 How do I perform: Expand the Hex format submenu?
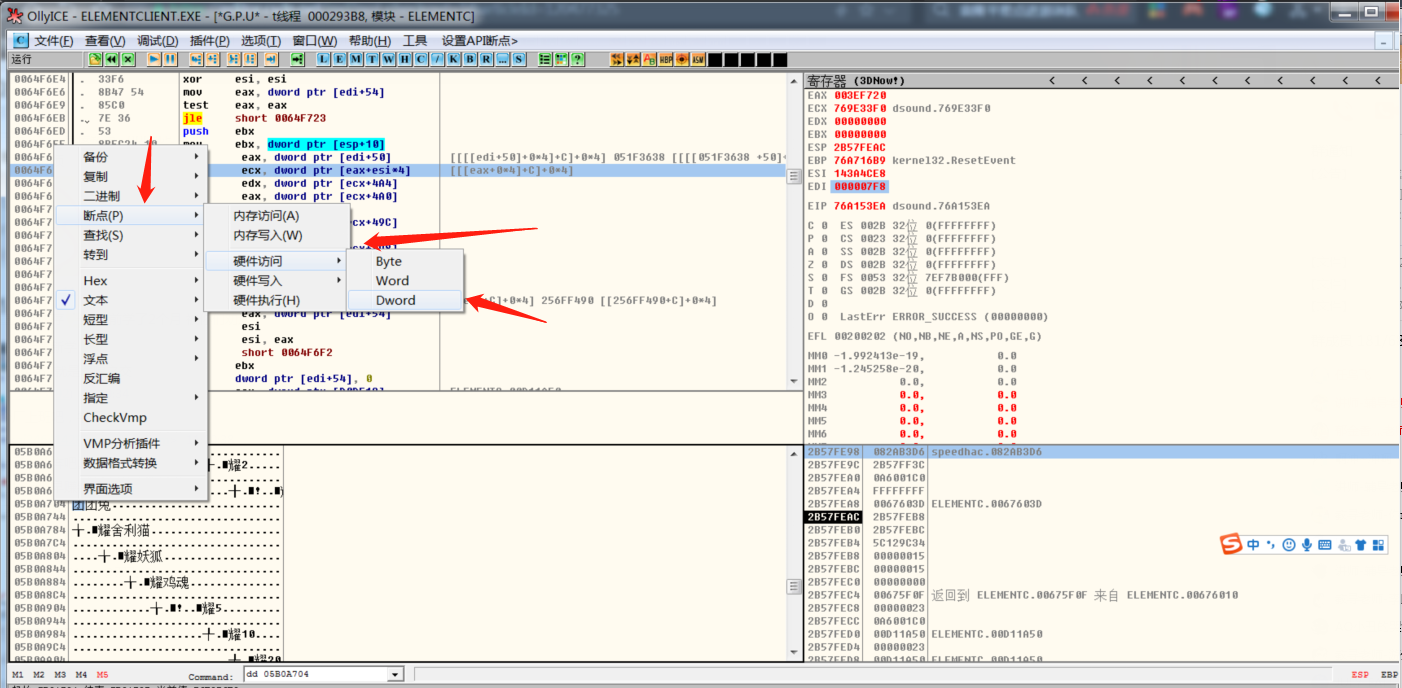[132, 281]
